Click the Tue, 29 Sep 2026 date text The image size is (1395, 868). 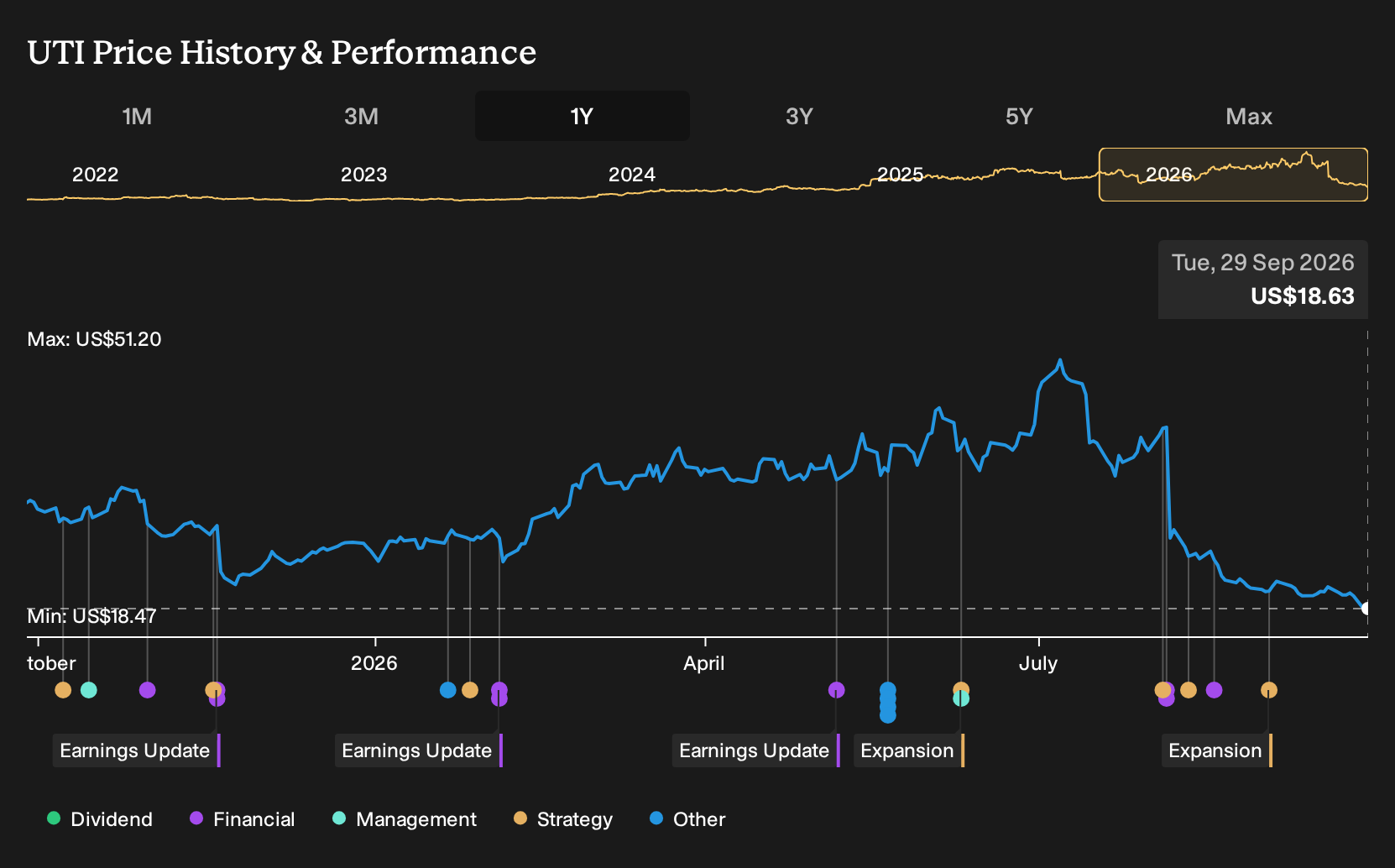tap(1262, 263)
